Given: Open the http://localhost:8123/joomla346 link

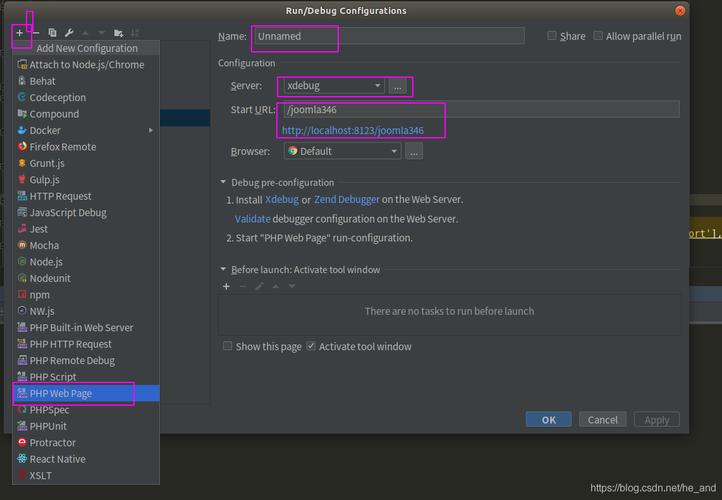Looking at the screenshot, I should [x=353, y=131].
